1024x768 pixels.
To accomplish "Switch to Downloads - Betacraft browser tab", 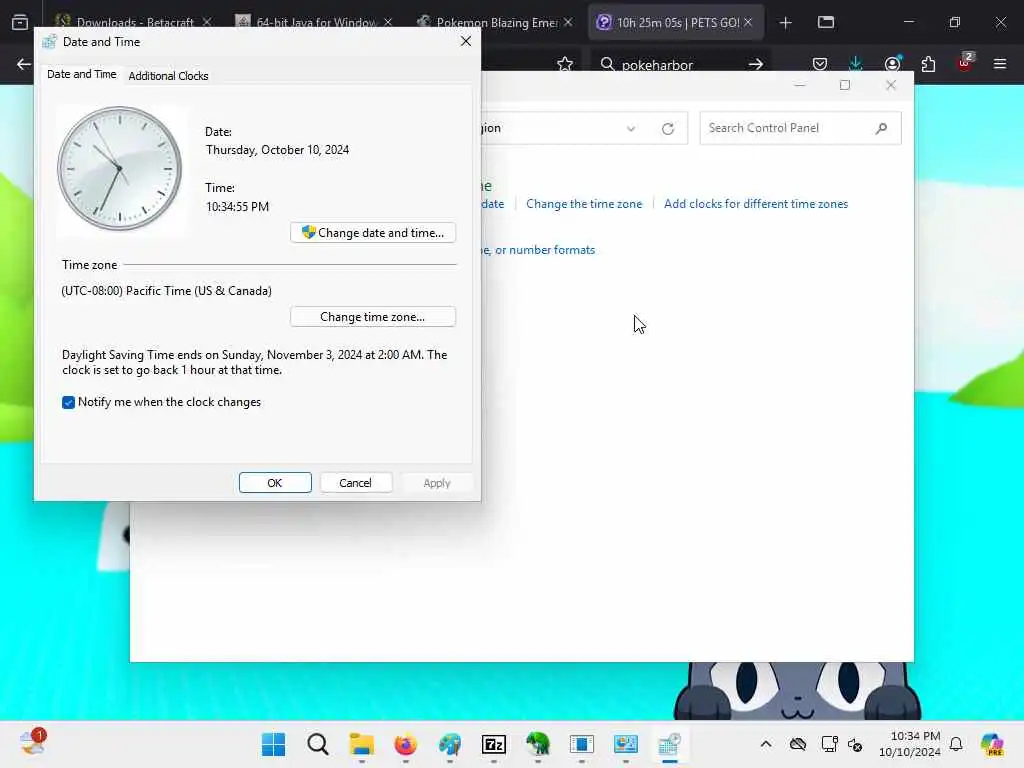I will [x=135, y=22].
